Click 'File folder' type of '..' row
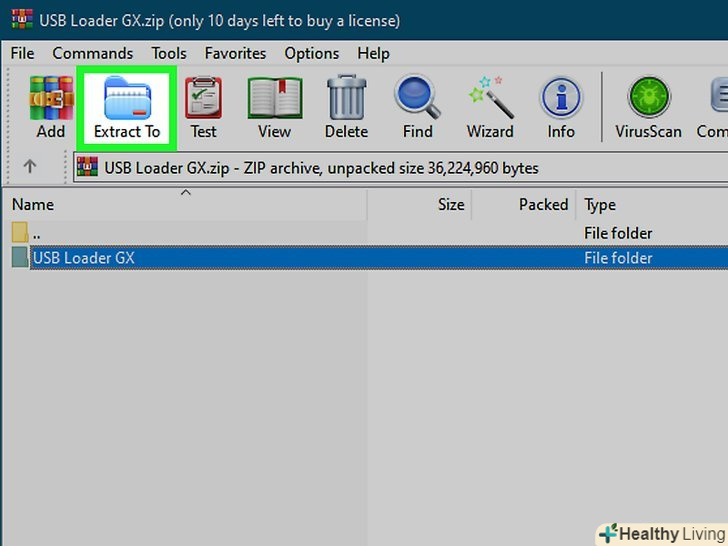Viewport: 728px width, 546px height. [618, 233]
